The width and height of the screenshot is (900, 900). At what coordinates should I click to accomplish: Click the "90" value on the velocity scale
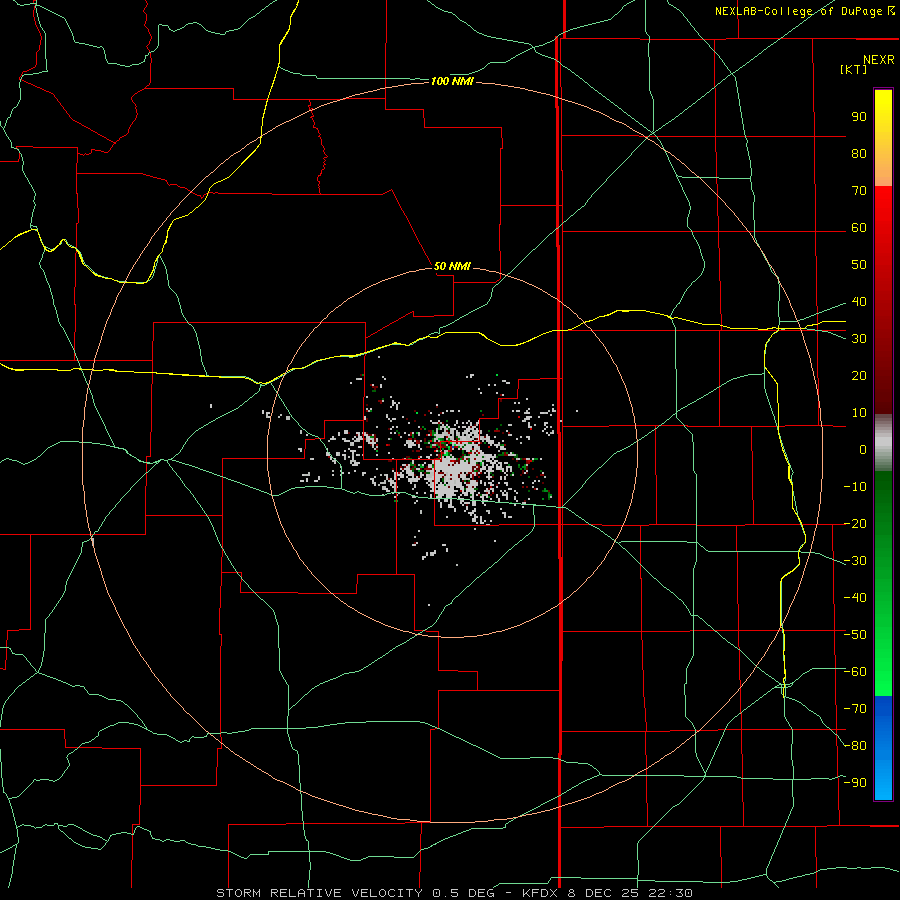(x=859, y=117)
